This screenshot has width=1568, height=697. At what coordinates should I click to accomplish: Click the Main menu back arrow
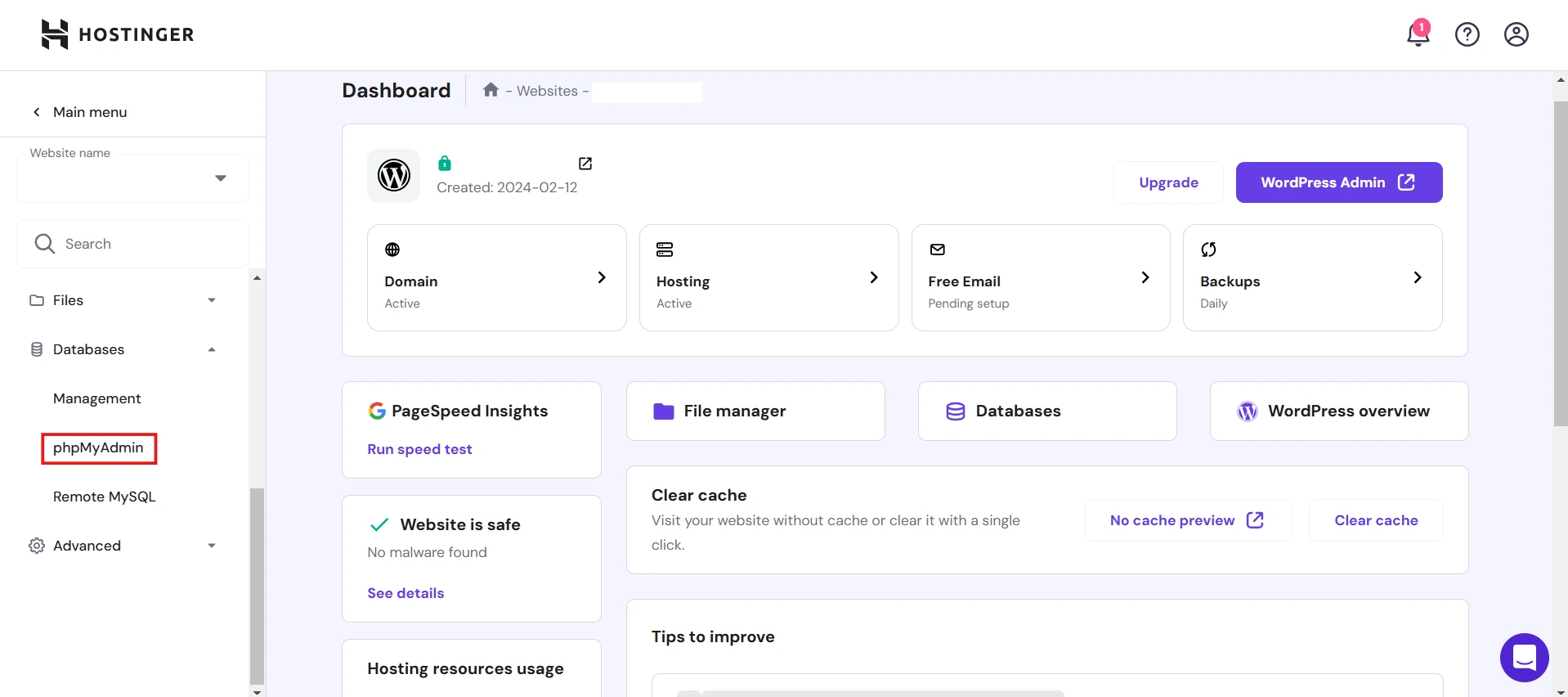pyautogui.click(x=36, y=112)
